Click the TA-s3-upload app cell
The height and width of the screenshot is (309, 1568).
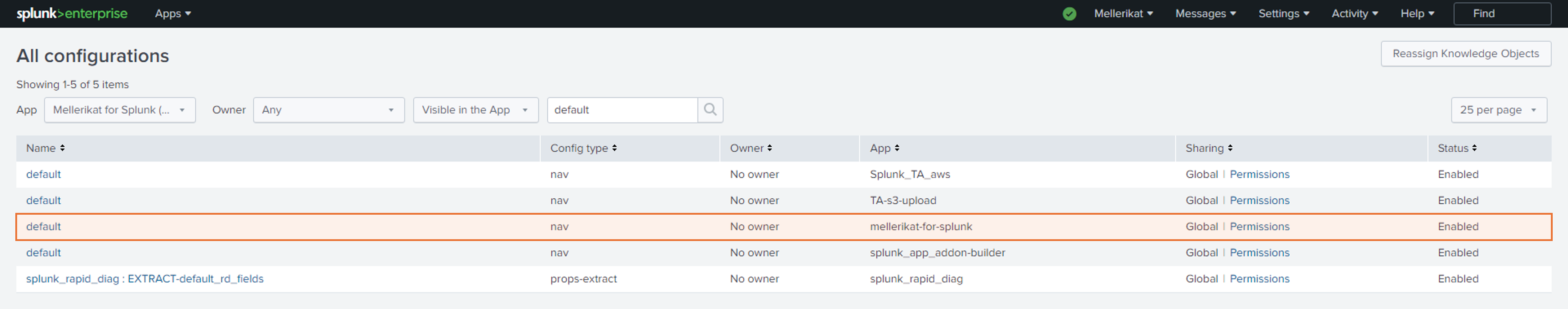(903, 200)
